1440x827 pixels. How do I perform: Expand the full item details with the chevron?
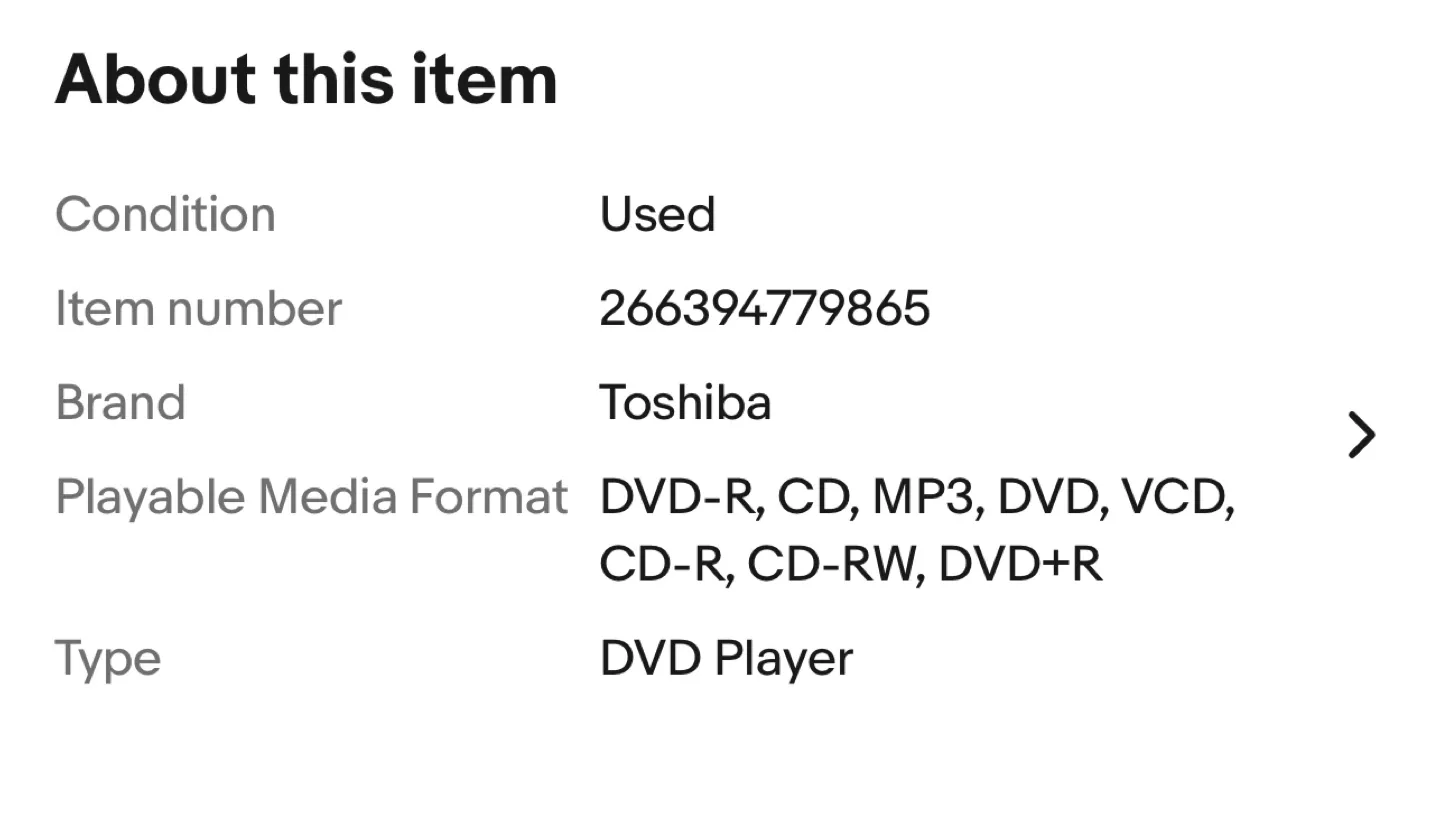tap(1362, 434)
